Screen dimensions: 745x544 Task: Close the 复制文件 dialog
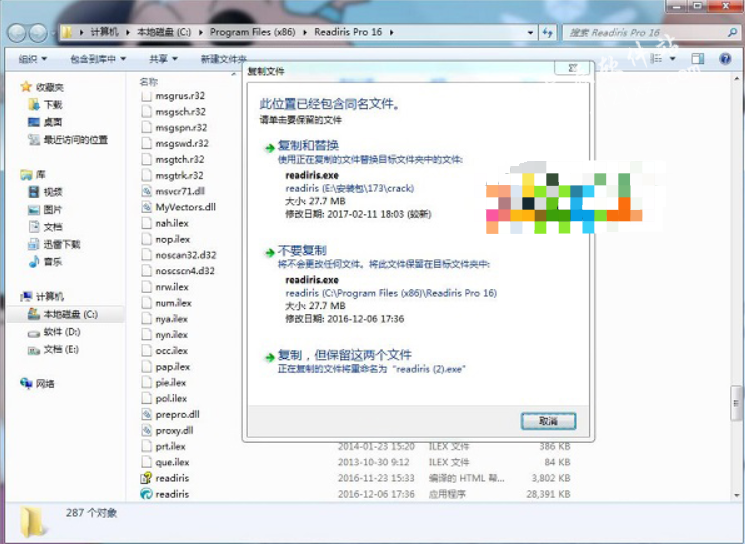pos(572,68)
